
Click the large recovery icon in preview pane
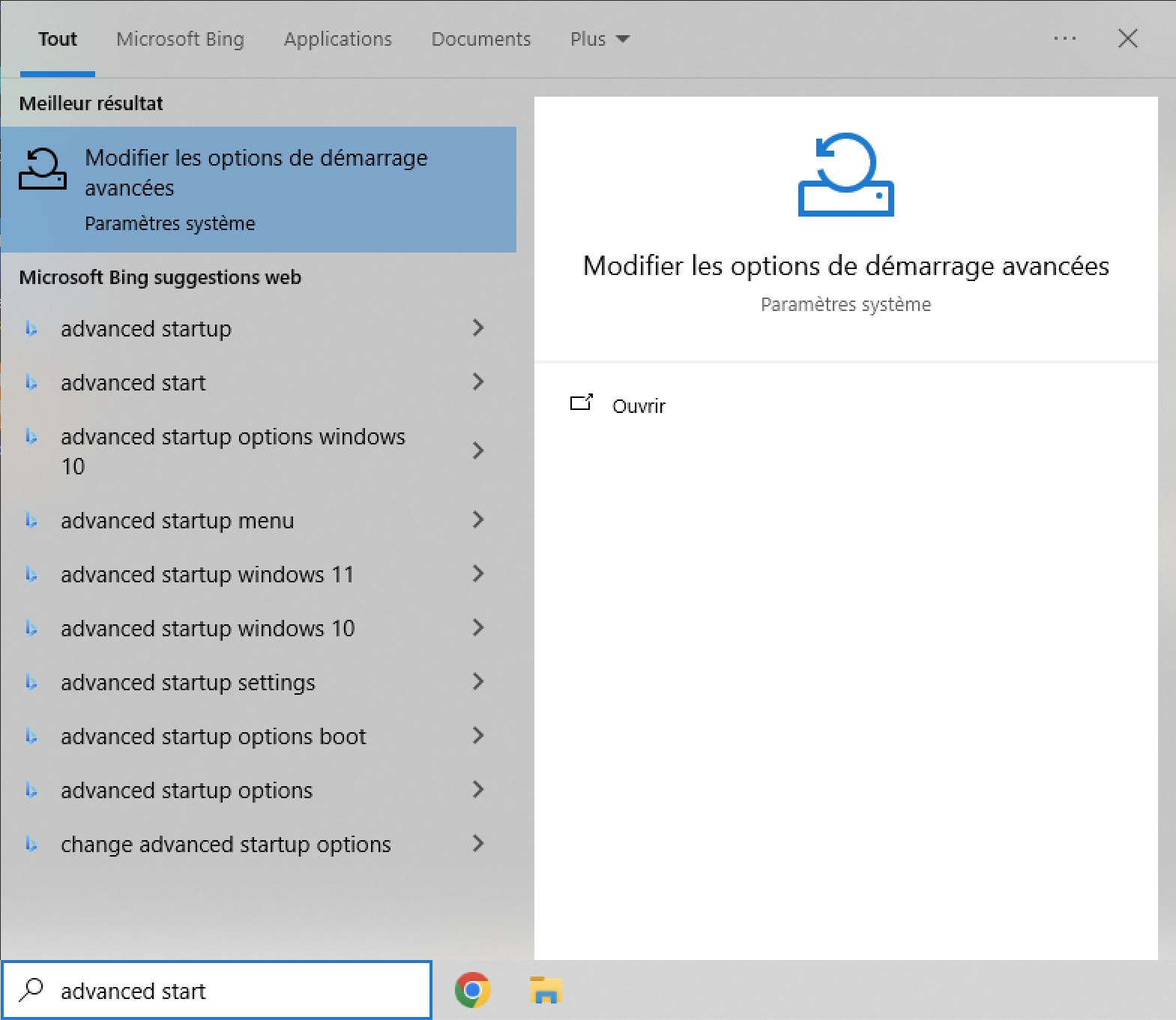[845, 175]
